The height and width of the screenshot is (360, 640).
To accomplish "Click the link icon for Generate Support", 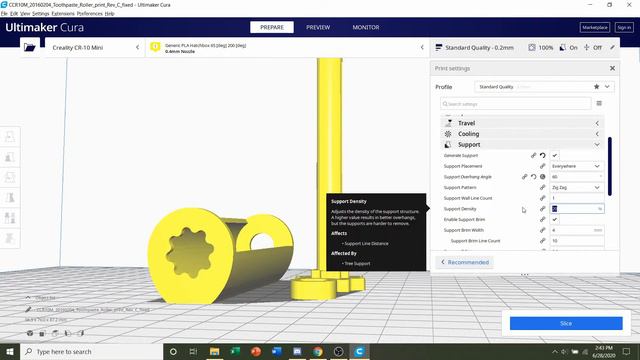I will point(533,156).
